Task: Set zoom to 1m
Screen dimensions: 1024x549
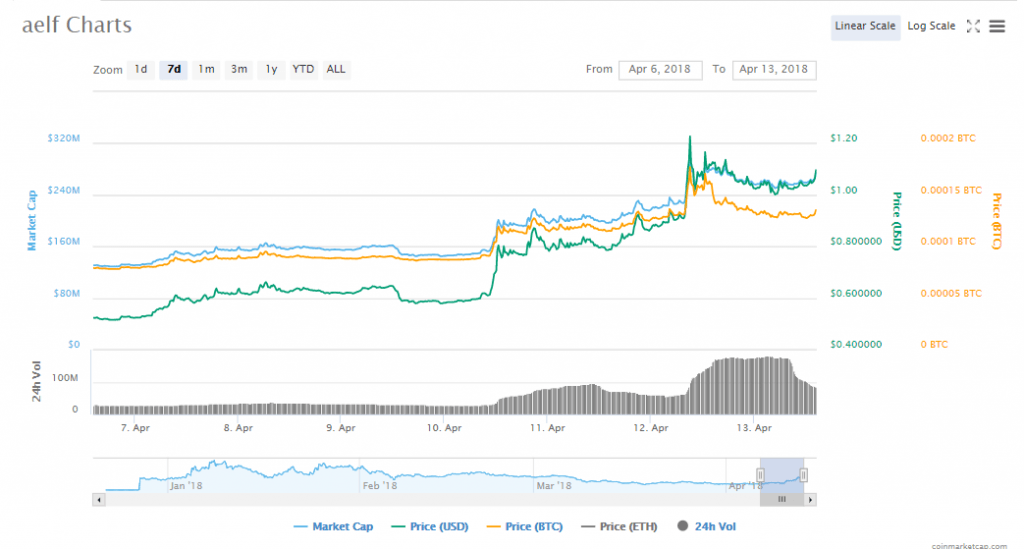Action: tap(206, 69)
